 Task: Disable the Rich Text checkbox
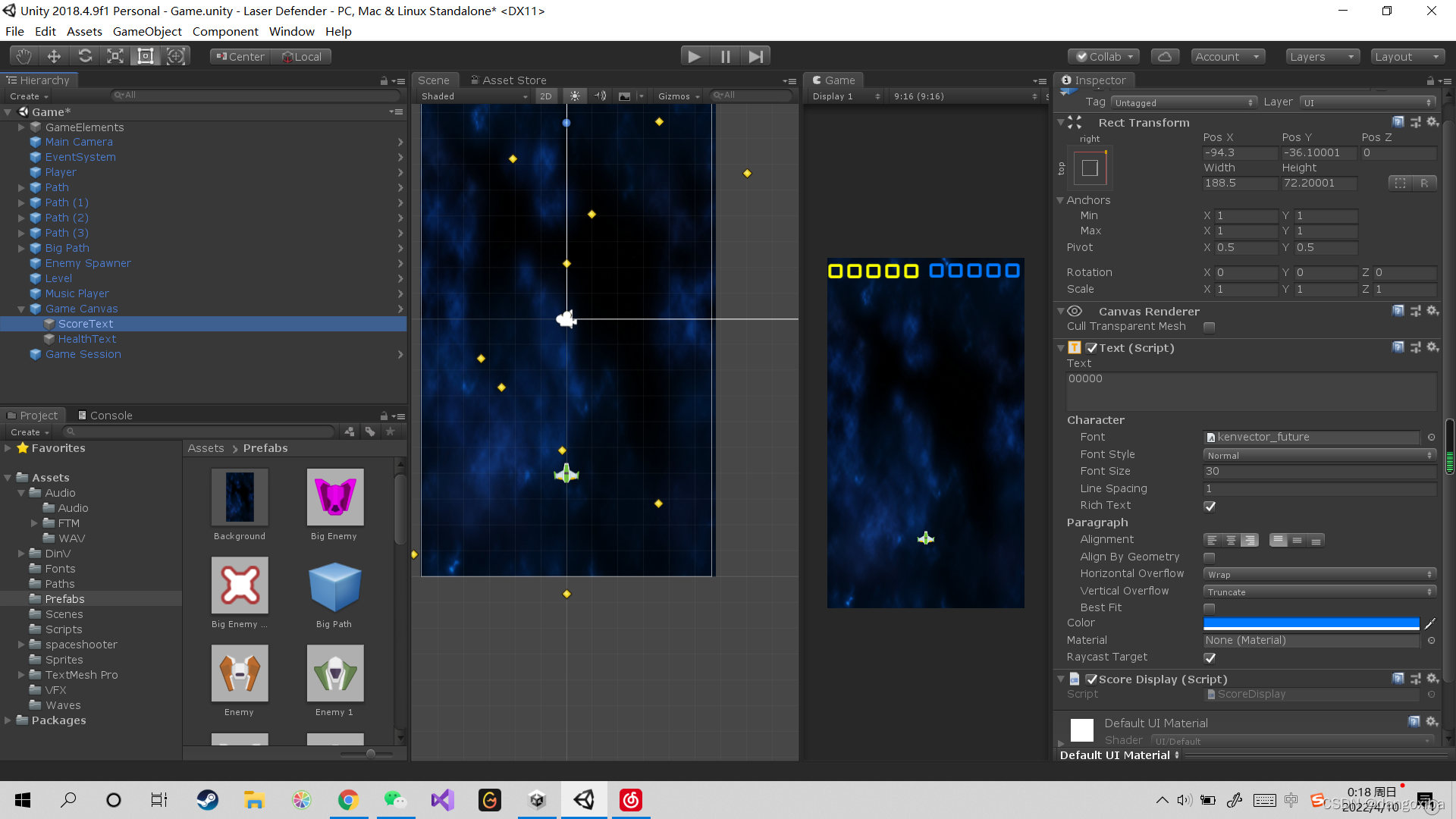coord(1210,506)
